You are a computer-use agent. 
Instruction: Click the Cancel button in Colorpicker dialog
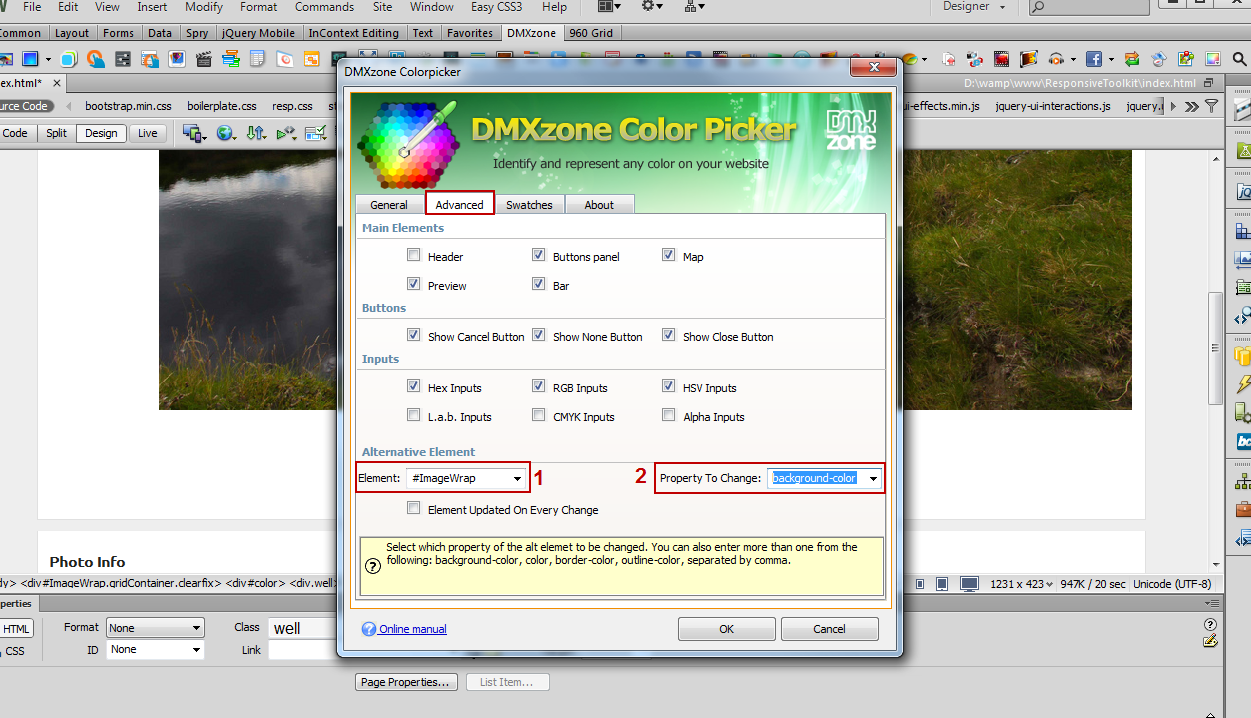pos(829,629)
